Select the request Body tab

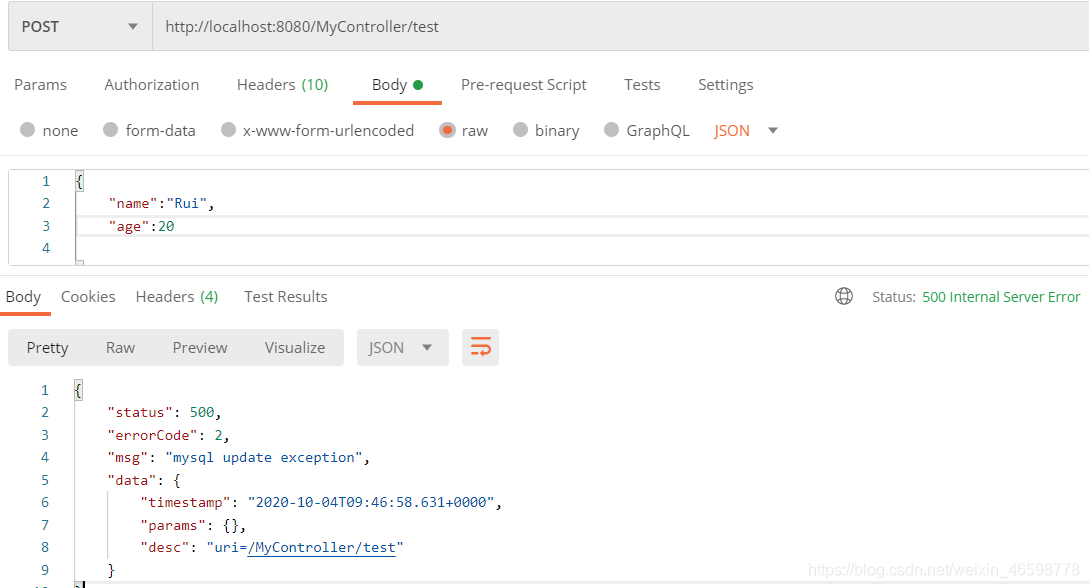click(x=397, y=85)
